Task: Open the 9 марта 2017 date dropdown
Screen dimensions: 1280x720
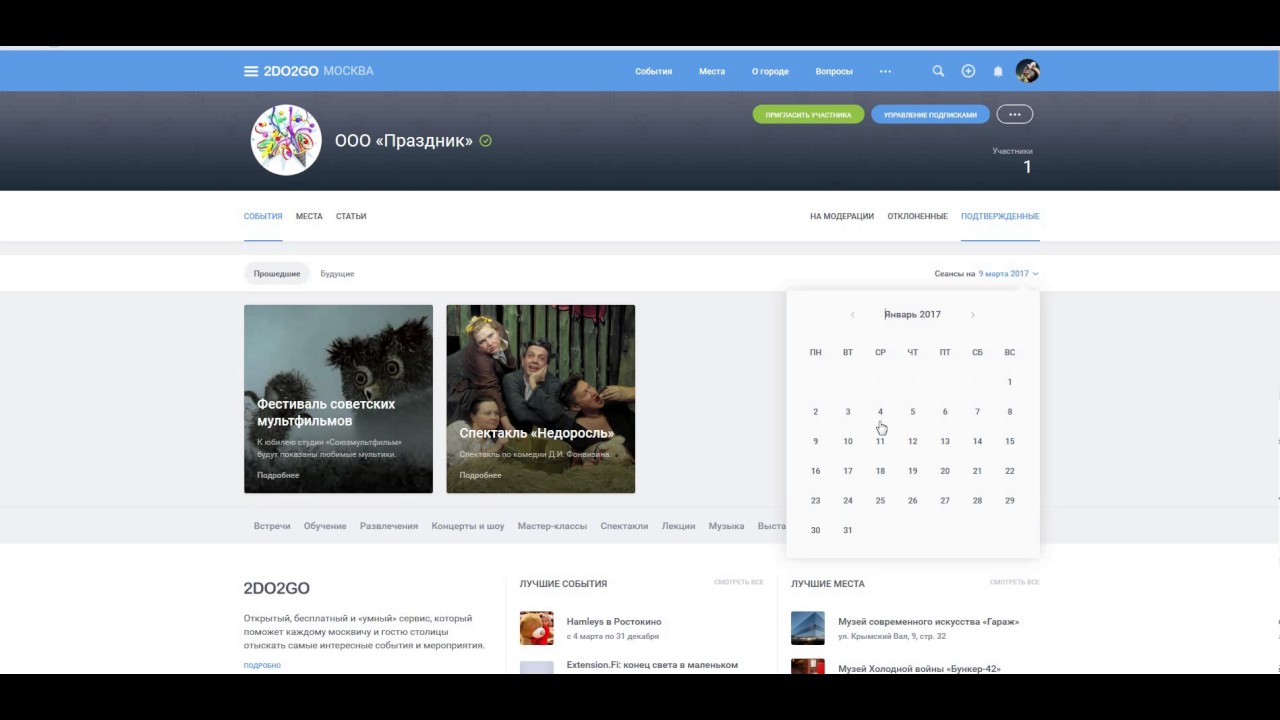Action: (1008, 274)
